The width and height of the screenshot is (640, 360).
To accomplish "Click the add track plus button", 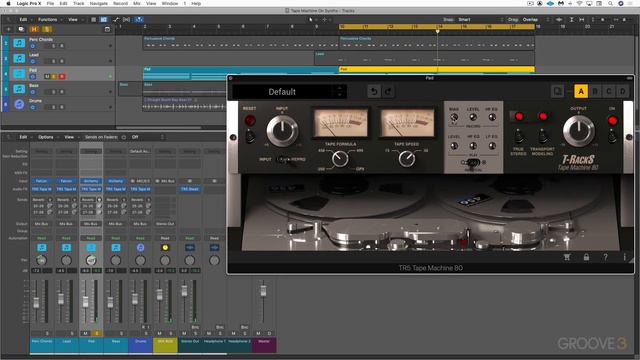I will tap(8, 29).
